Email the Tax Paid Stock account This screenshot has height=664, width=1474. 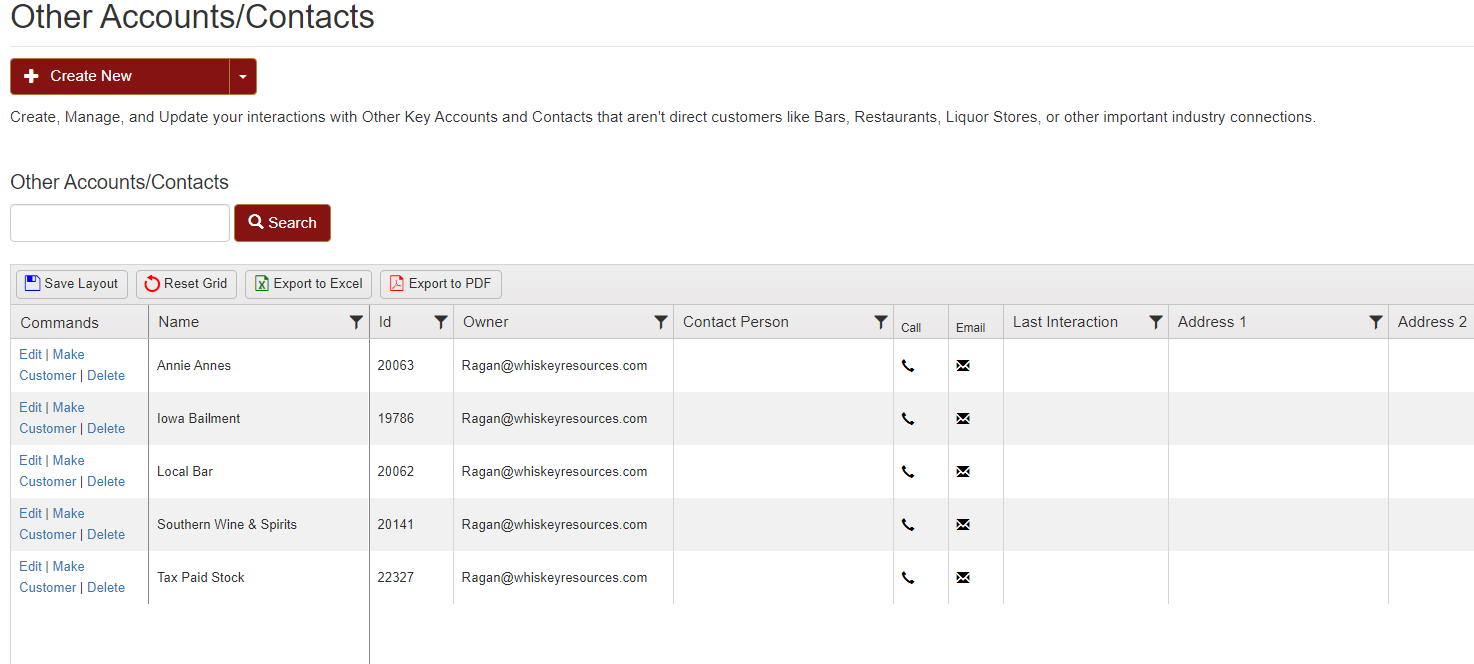963,578
